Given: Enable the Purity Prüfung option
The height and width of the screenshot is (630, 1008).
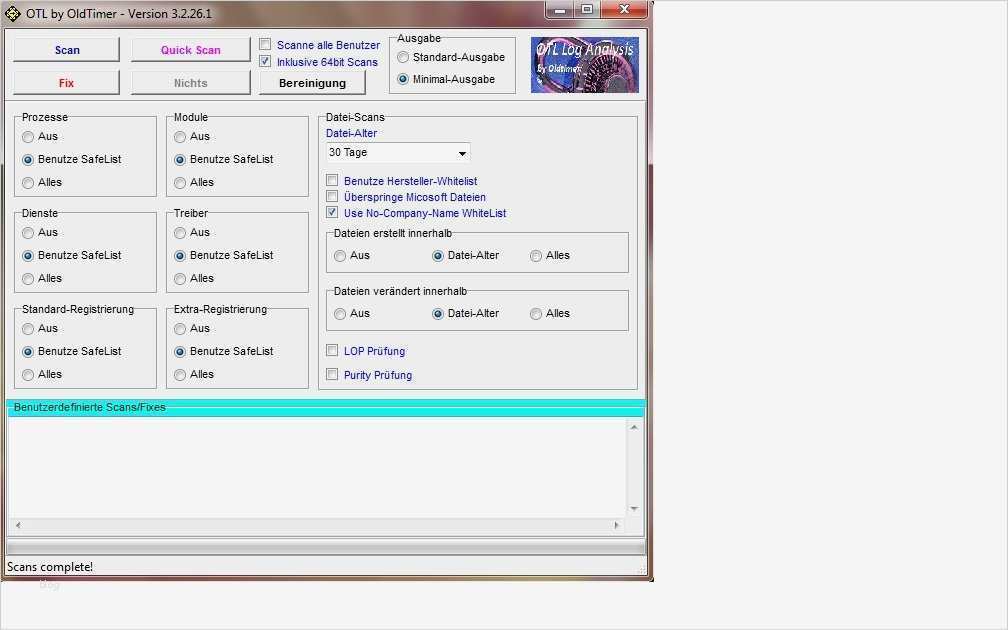Looking at the screenshot, I should pos(331,374).
